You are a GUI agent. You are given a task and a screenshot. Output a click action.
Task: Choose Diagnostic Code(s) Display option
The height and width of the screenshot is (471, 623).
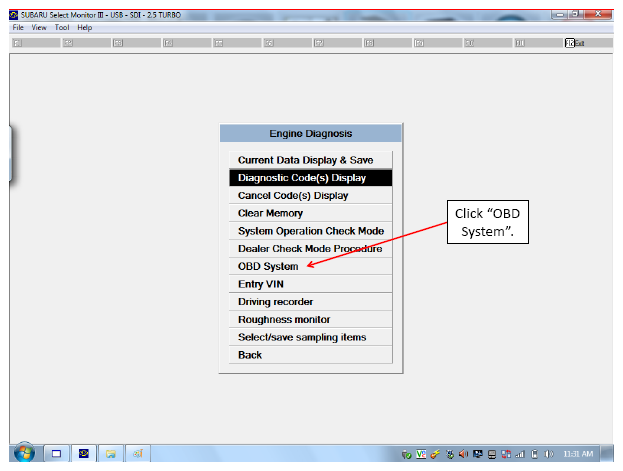point(310,178)
